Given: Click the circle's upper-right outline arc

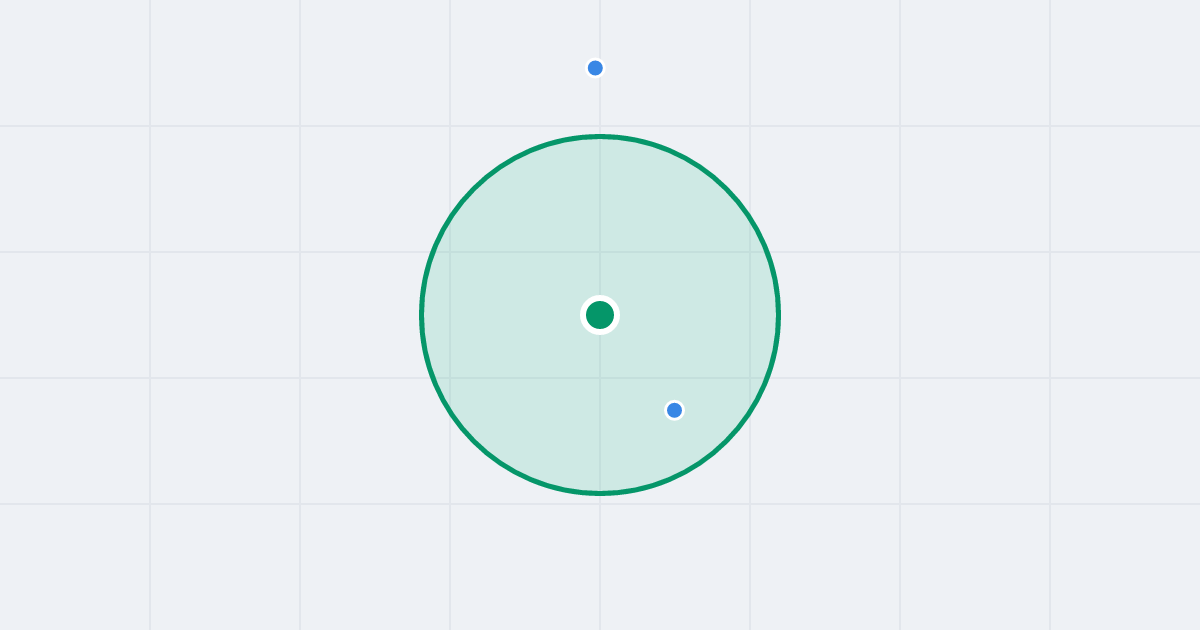Looking at the screenshot, I should 726,189.
